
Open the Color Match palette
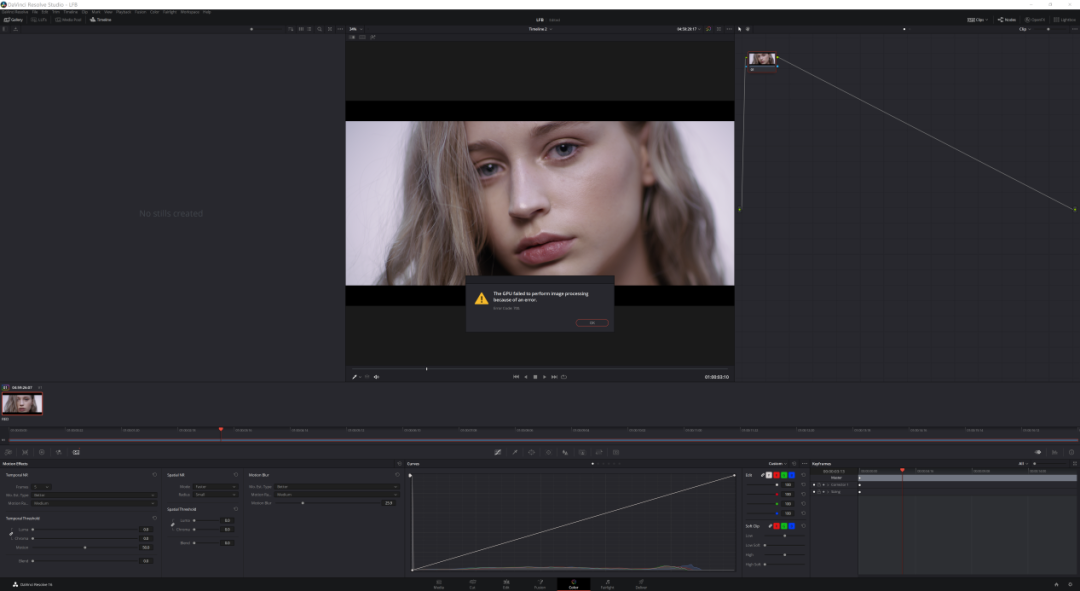click(x=25, y=453)
